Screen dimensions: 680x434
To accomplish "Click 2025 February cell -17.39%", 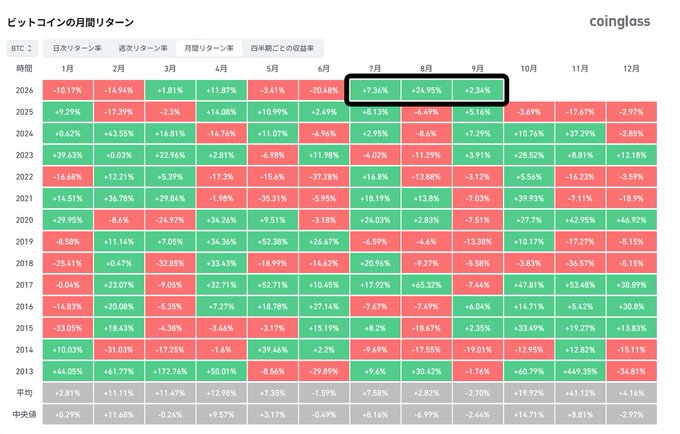I will pos(119,112).
